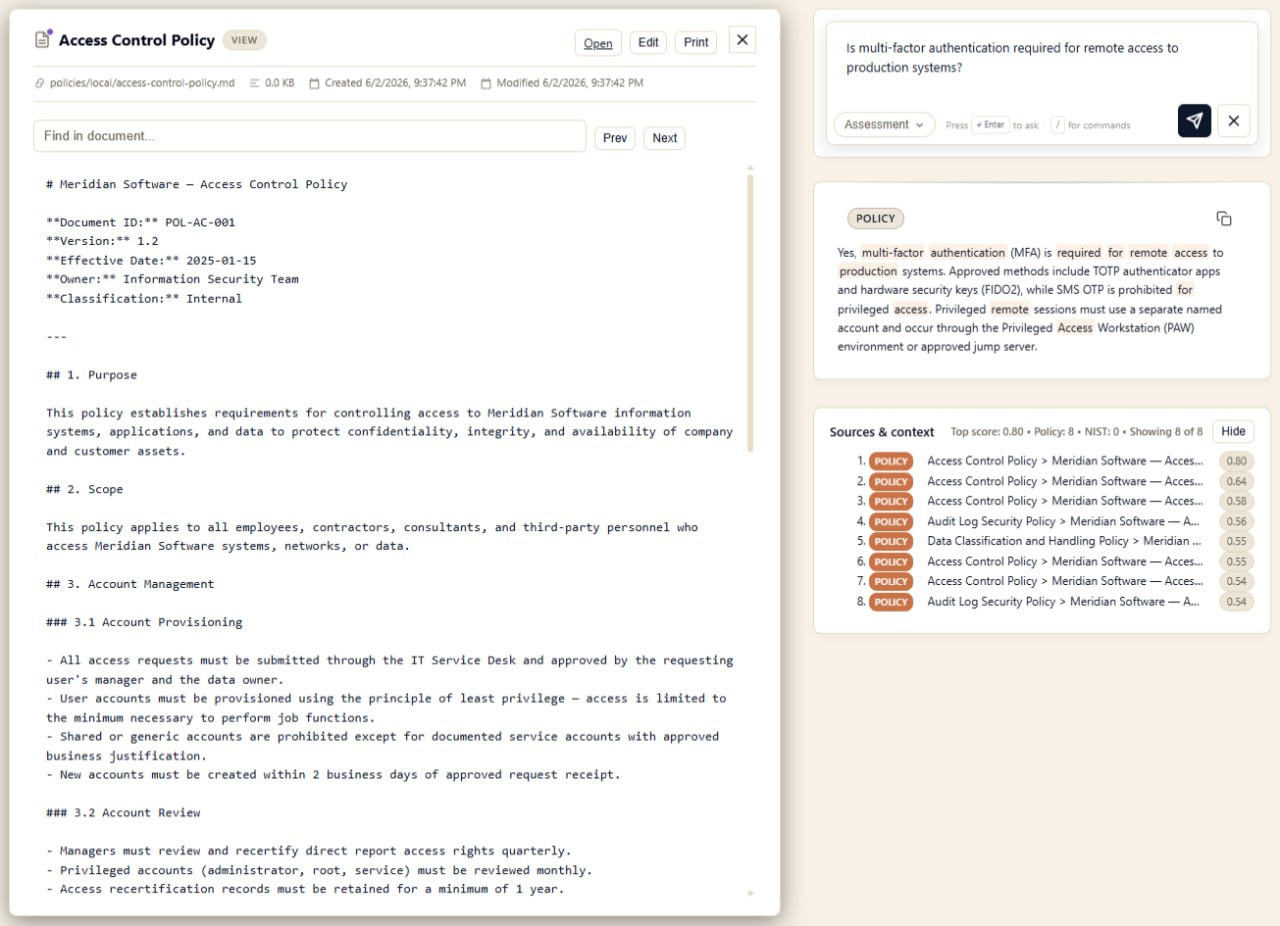Click the Effective Date 2025-01-15 line

pyautogui.click(x=151, y=260)
